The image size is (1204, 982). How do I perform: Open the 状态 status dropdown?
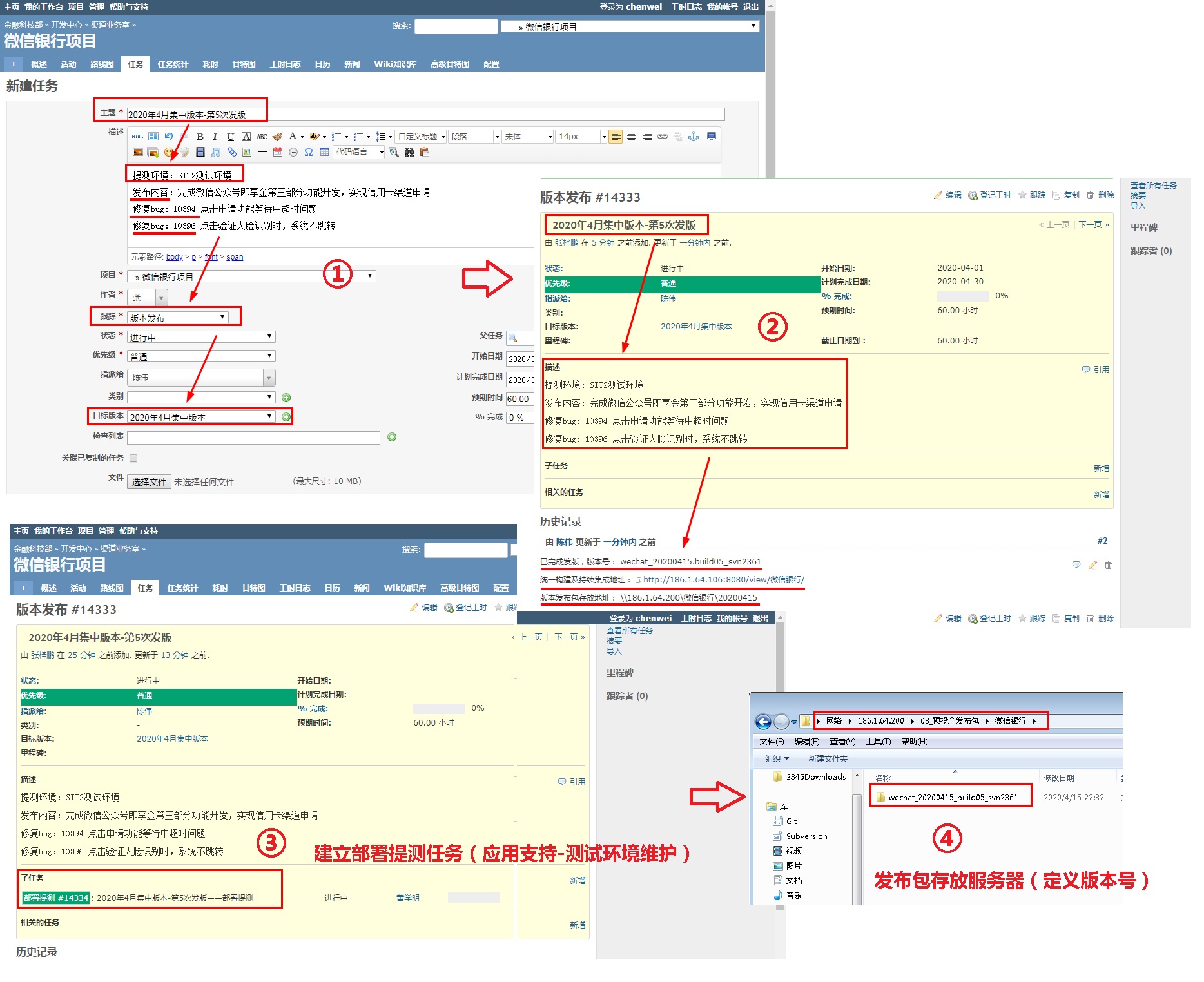(201, 336)
